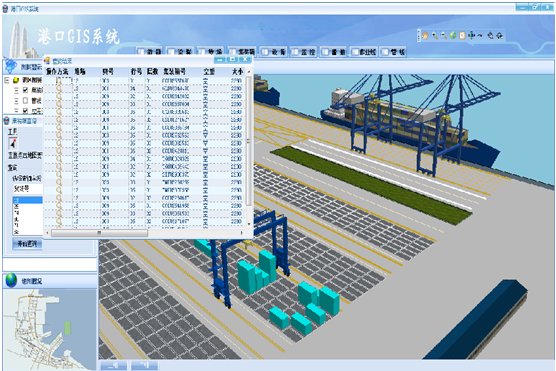Viewport: 556px width, 371px height.
Task: Click the first button below the 3D view
Action: [113, 365]
